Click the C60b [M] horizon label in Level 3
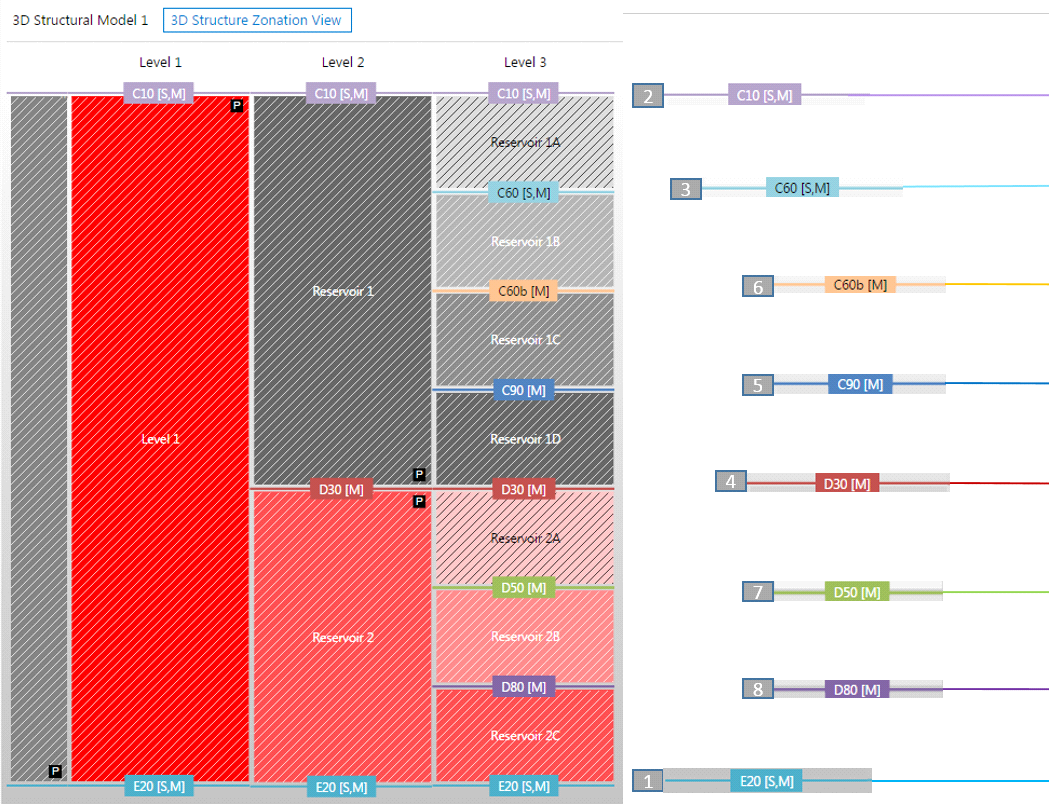This screenshot has width=1049, height=804. pos(524,291)
